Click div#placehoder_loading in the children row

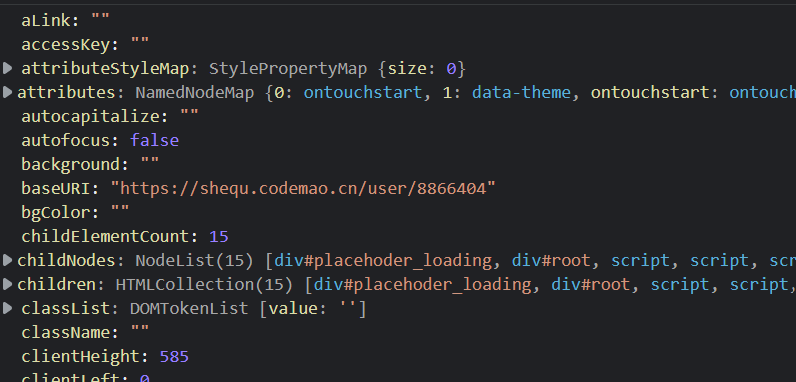(x=423, y=284)
